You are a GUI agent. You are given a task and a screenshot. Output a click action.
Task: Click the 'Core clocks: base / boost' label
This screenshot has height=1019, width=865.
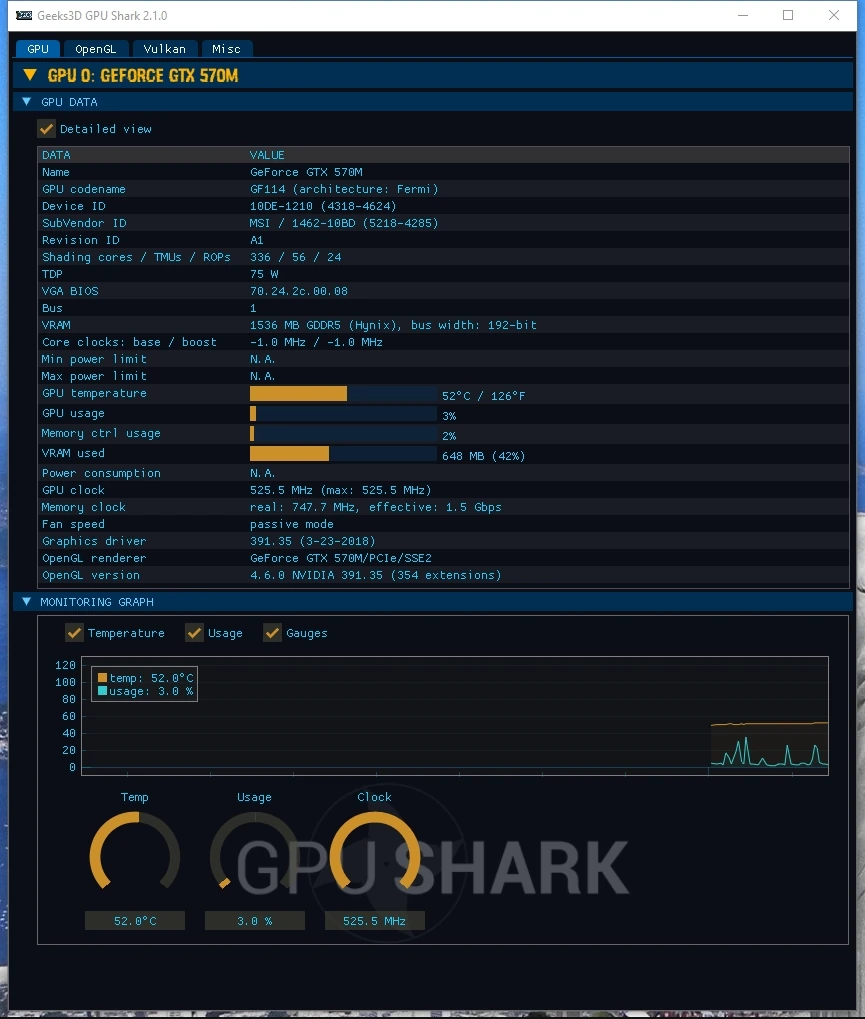pyautogui.click(x=129, y=342)
